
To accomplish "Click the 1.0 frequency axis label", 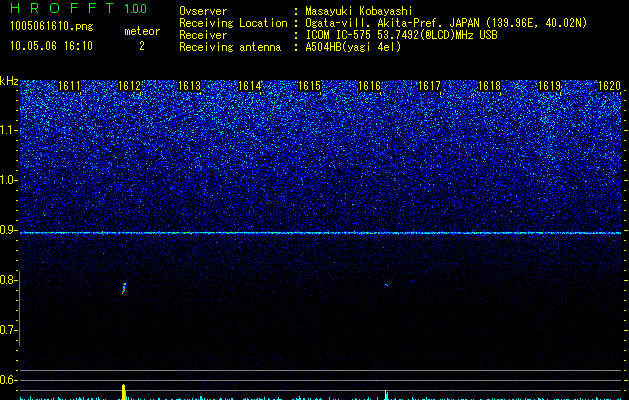I will pos(9,180).
